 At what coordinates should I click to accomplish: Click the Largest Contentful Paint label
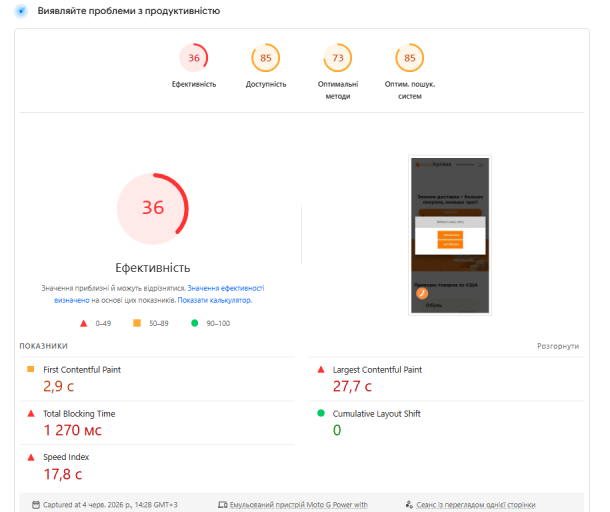tap(377, 370)
